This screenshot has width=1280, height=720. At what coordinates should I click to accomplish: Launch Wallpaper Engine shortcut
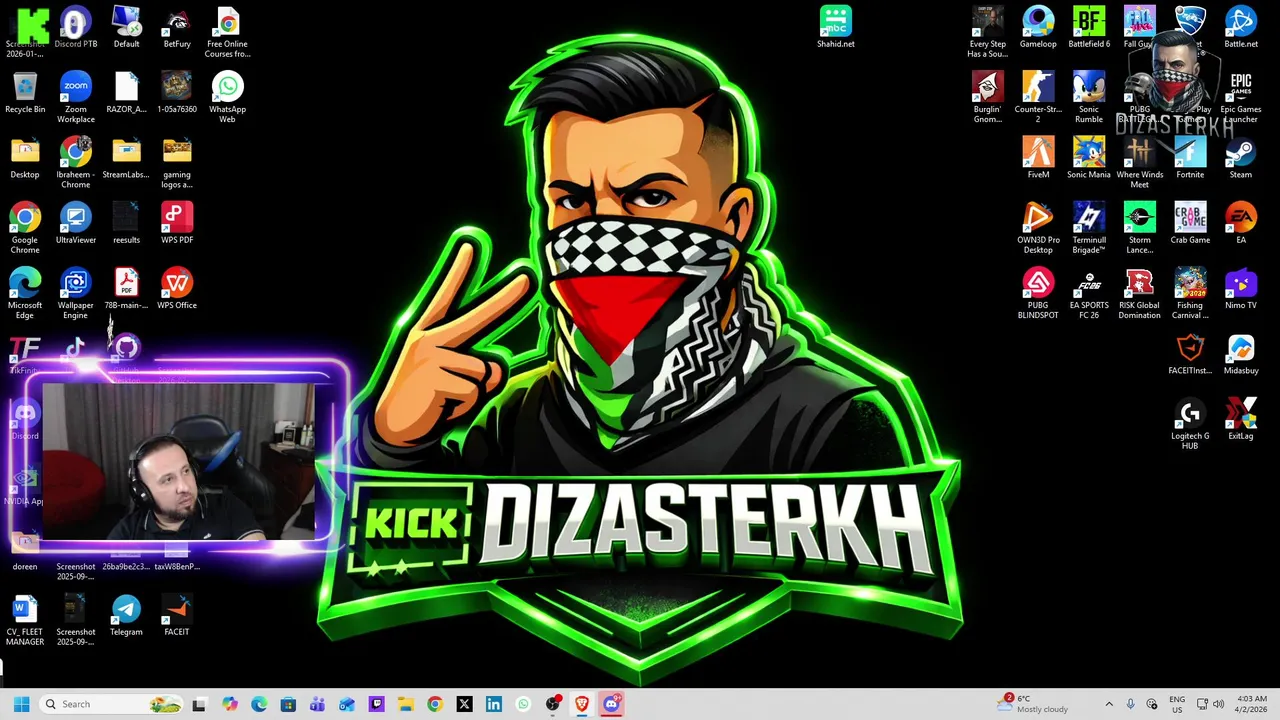(x=75, y=293)
